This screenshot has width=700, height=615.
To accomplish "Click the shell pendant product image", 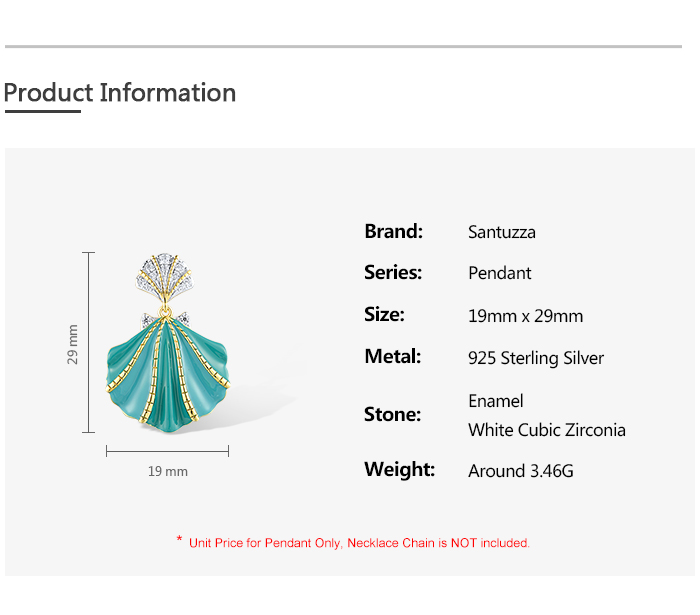I will point(167,360).
